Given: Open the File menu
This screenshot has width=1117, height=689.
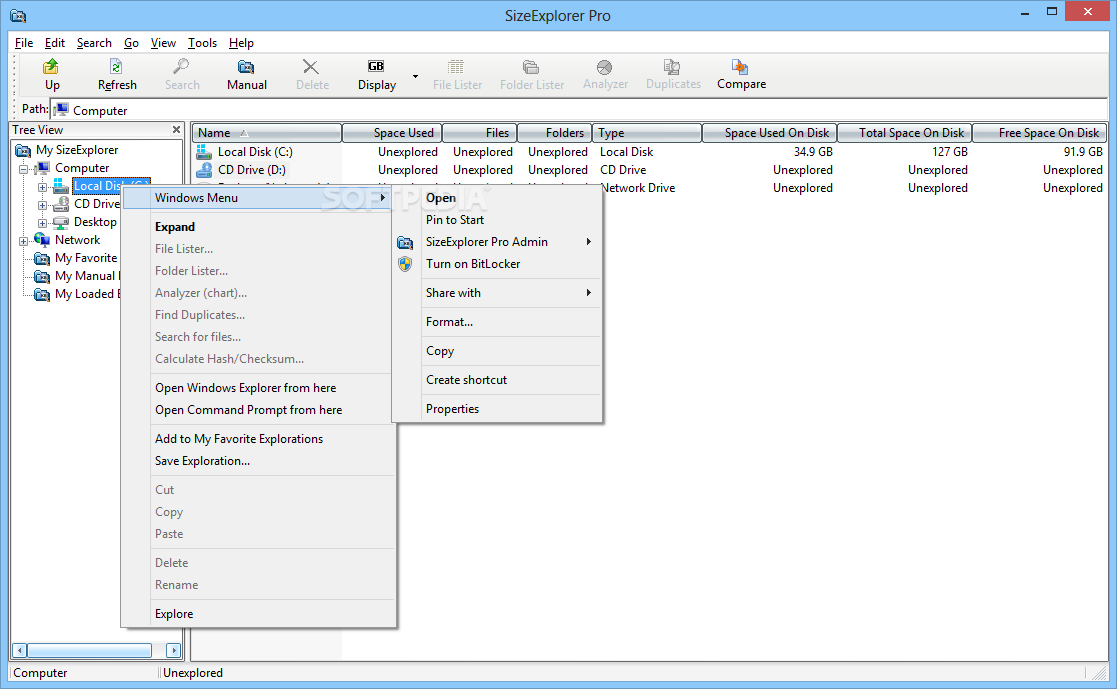Looking at the screenshot, I should tap(24, 43).
